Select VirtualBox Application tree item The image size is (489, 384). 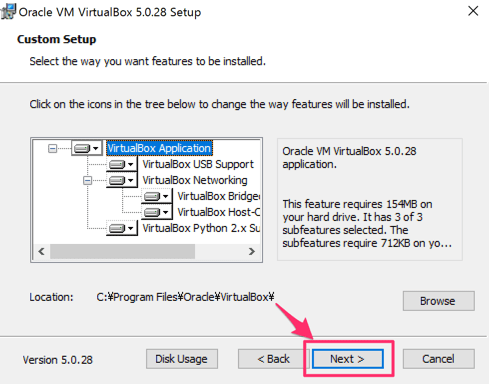[x=159, y=148]
